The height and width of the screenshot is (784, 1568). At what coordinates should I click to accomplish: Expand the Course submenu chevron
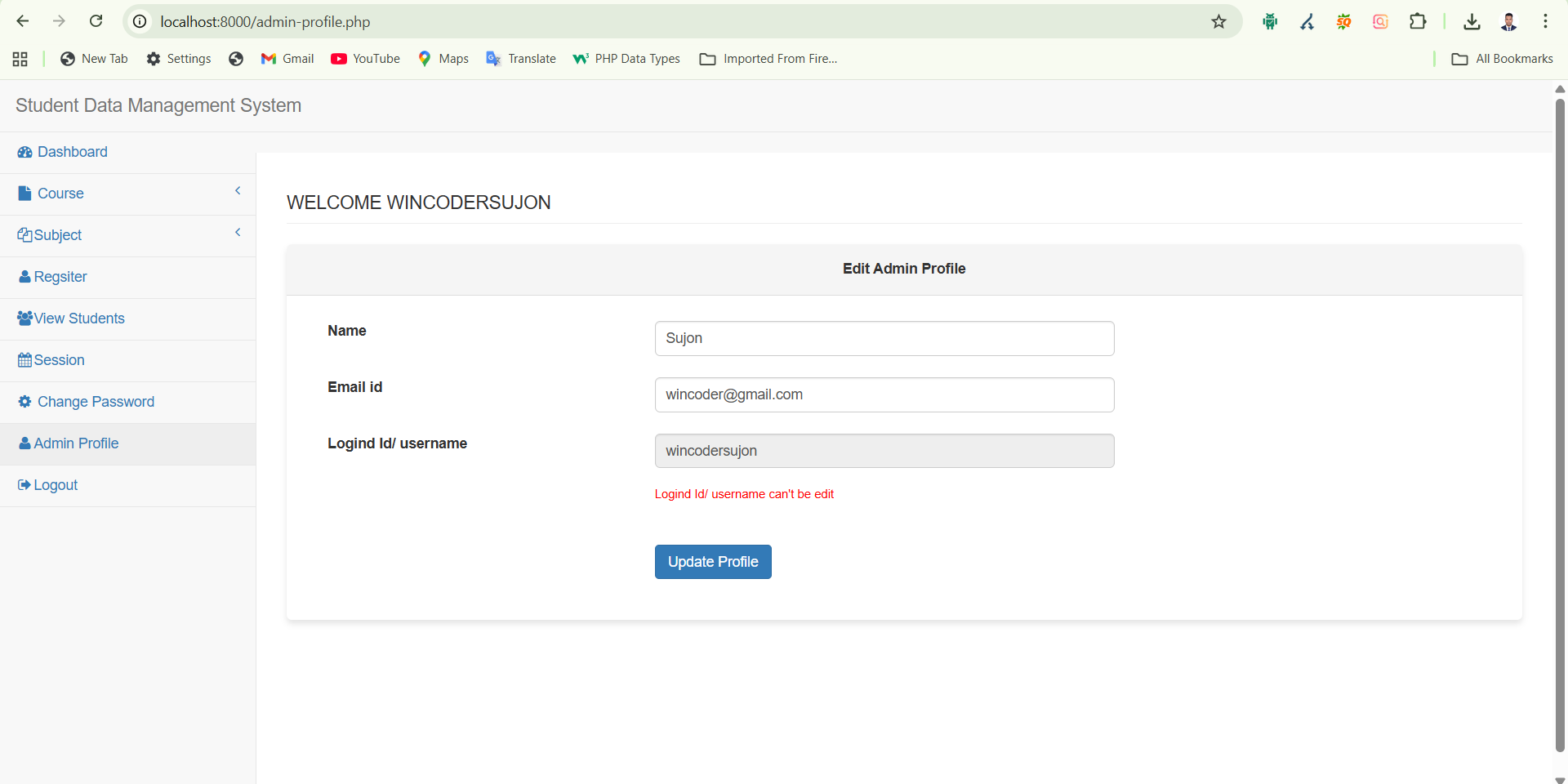pos(238,191)
